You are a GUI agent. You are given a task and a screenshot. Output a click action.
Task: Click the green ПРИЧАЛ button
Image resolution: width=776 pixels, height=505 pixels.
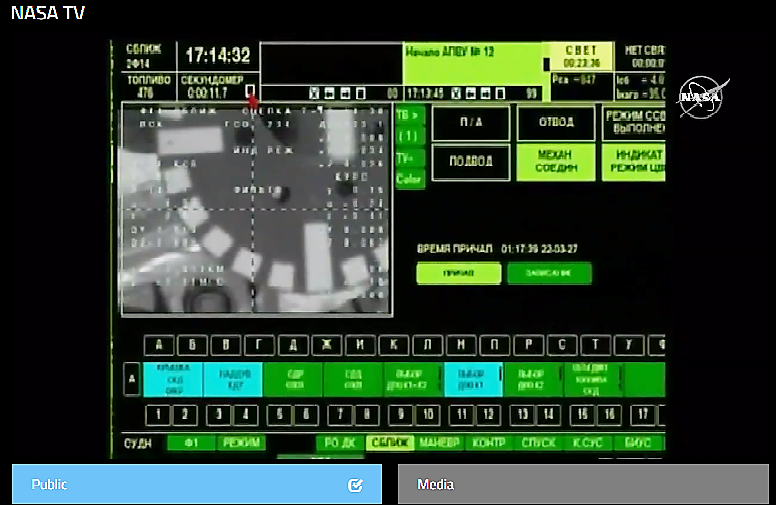click(458, 273)
